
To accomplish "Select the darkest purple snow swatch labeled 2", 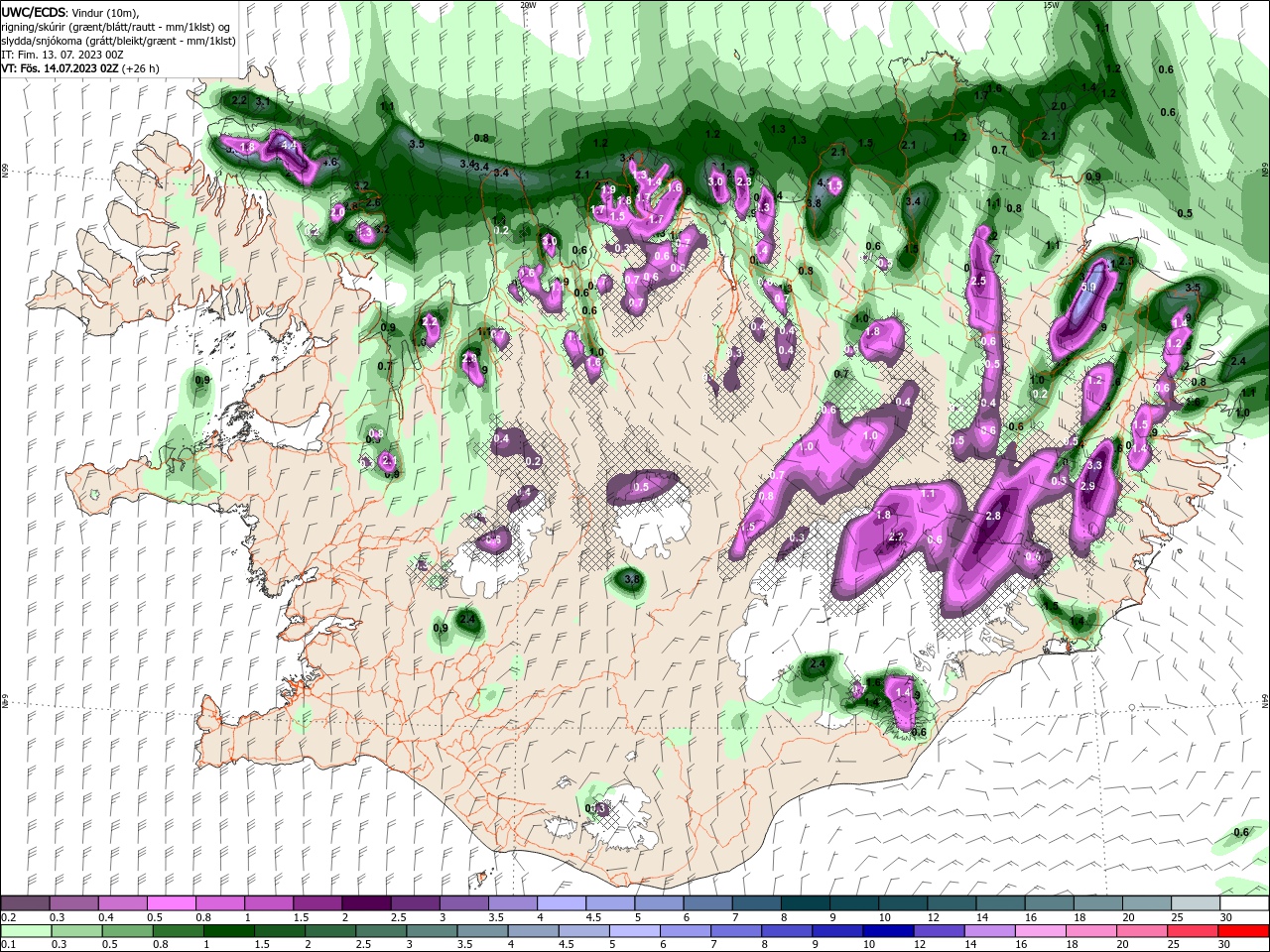I will pos(365,903).
